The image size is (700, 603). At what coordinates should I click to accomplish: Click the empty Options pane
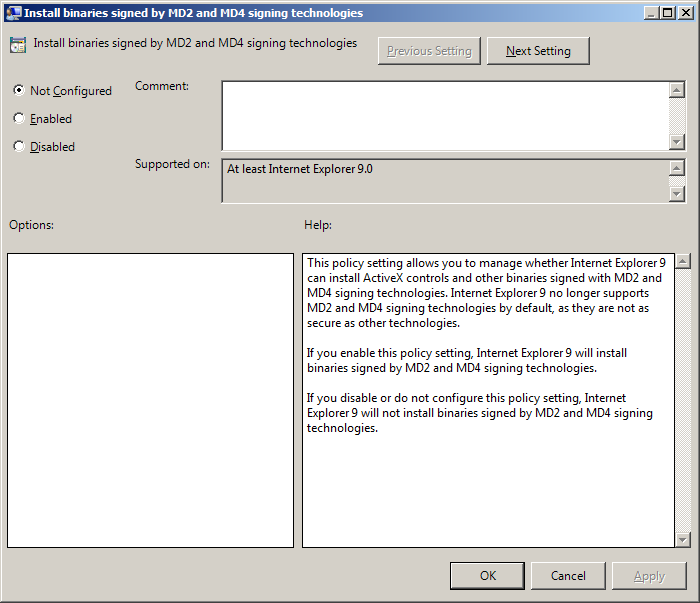coord(150,400)
